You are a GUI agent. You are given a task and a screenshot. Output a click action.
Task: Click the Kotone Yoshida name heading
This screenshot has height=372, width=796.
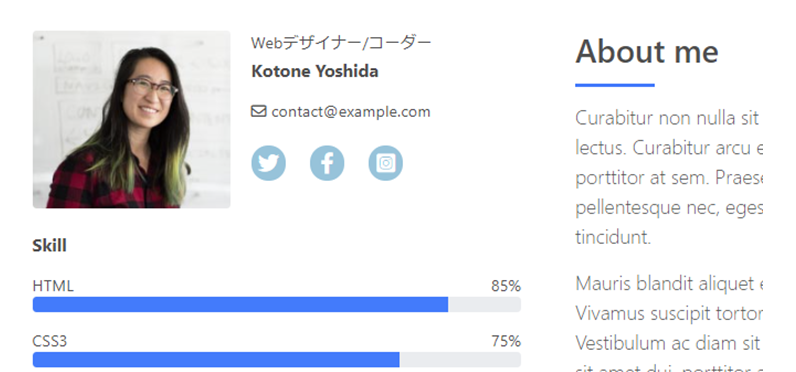coord(315,72)
